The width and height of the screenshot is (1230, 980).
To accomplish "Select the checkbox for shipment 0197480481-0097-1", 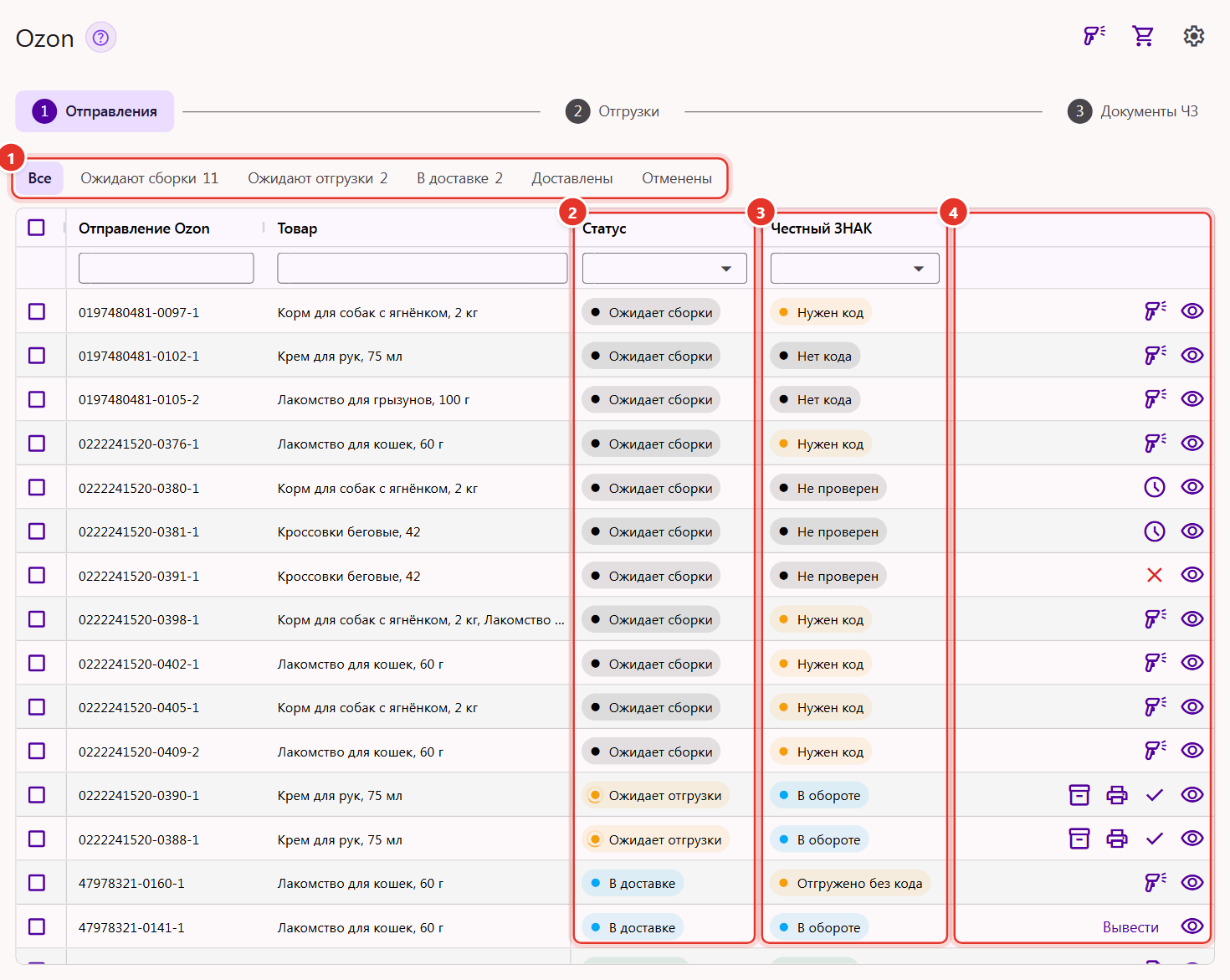I will [x=37, y=311].
